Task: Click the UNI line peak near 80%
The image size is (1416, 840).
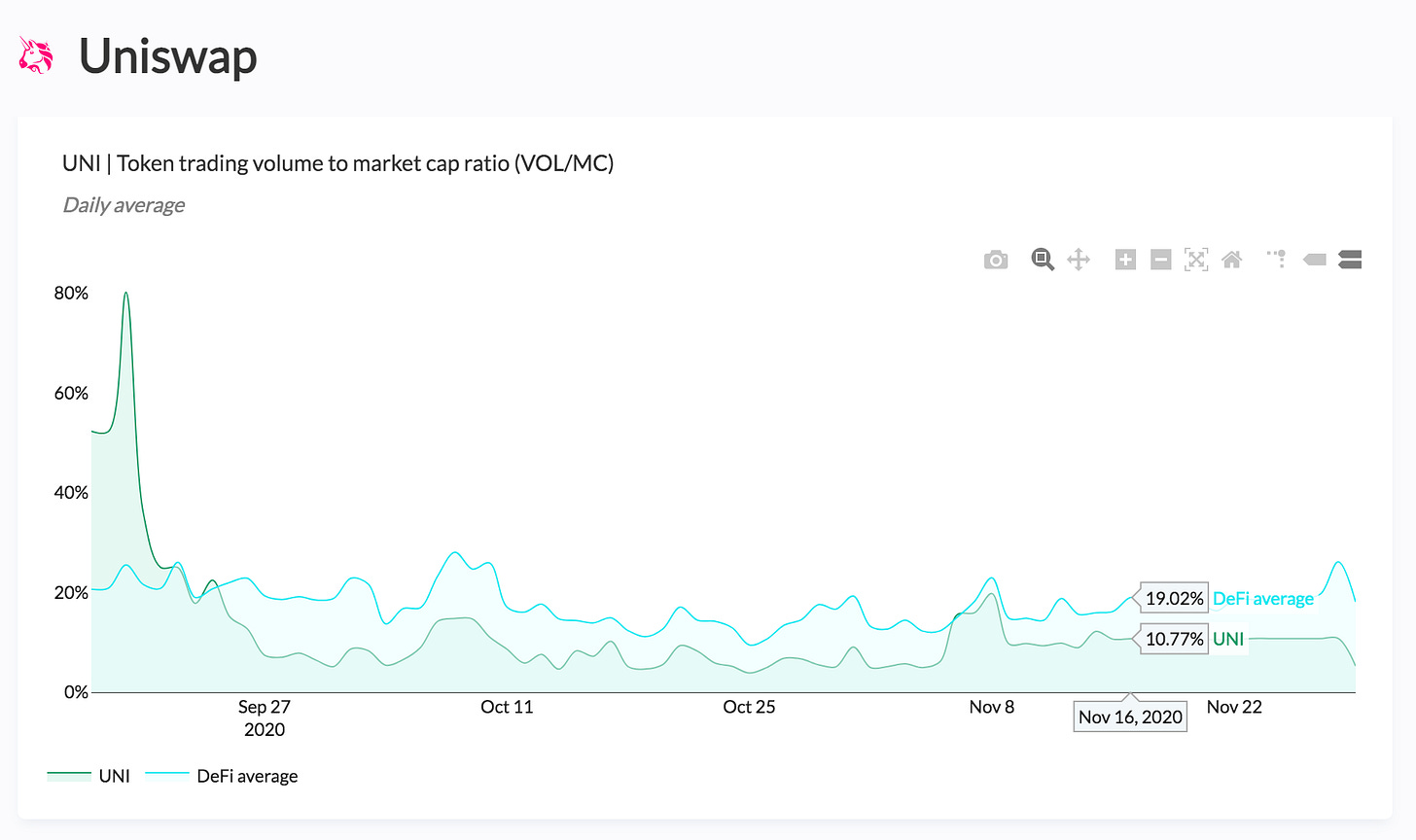Action: pyautogui.click(x=125, y=294)
